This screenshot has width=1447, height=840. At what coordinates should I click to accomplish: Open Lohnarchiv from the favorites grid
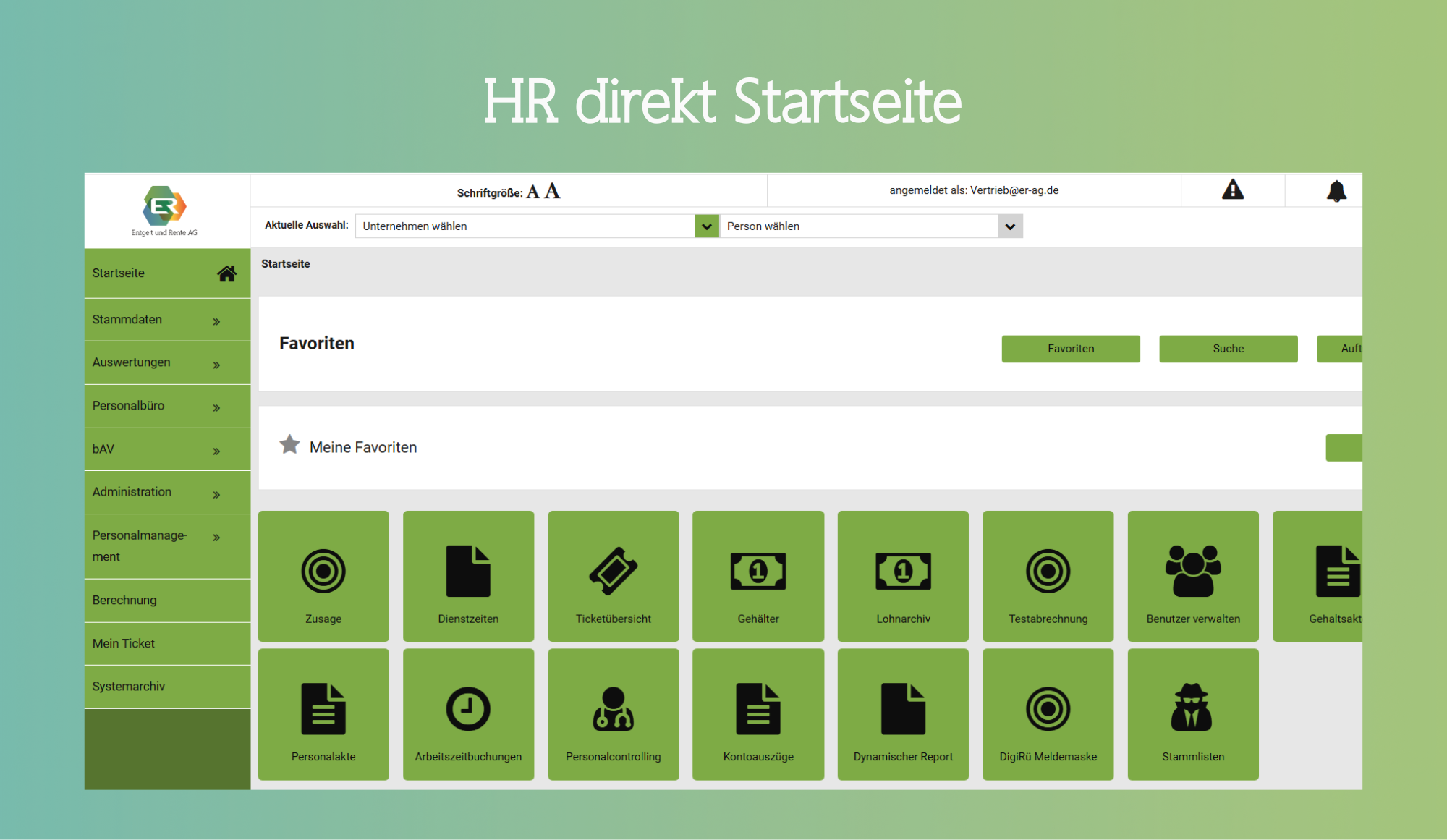[903, 575]
